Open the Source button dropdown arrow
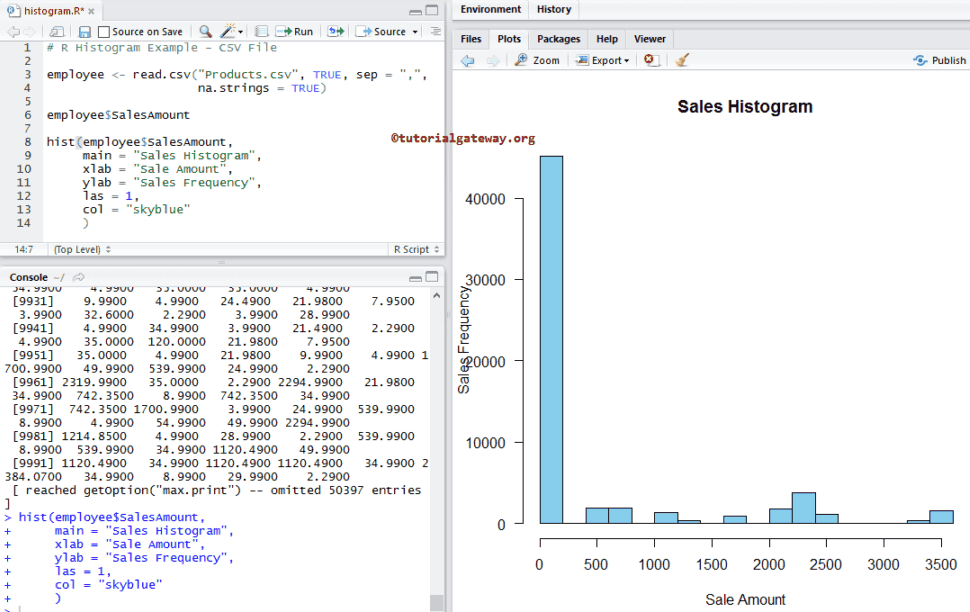The image size is (970, 612). point(413,31)
